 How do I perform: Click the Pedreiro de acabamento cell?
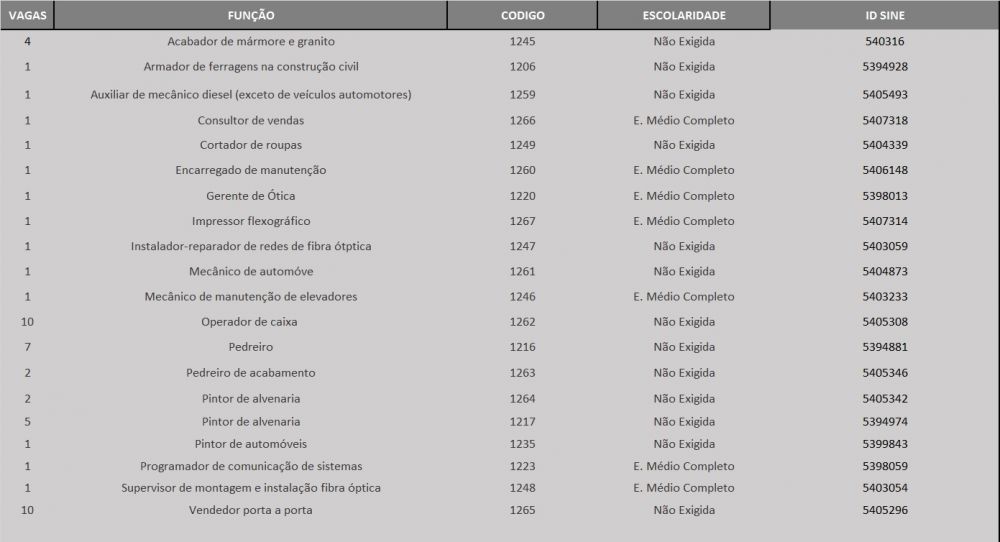(250, 372)
